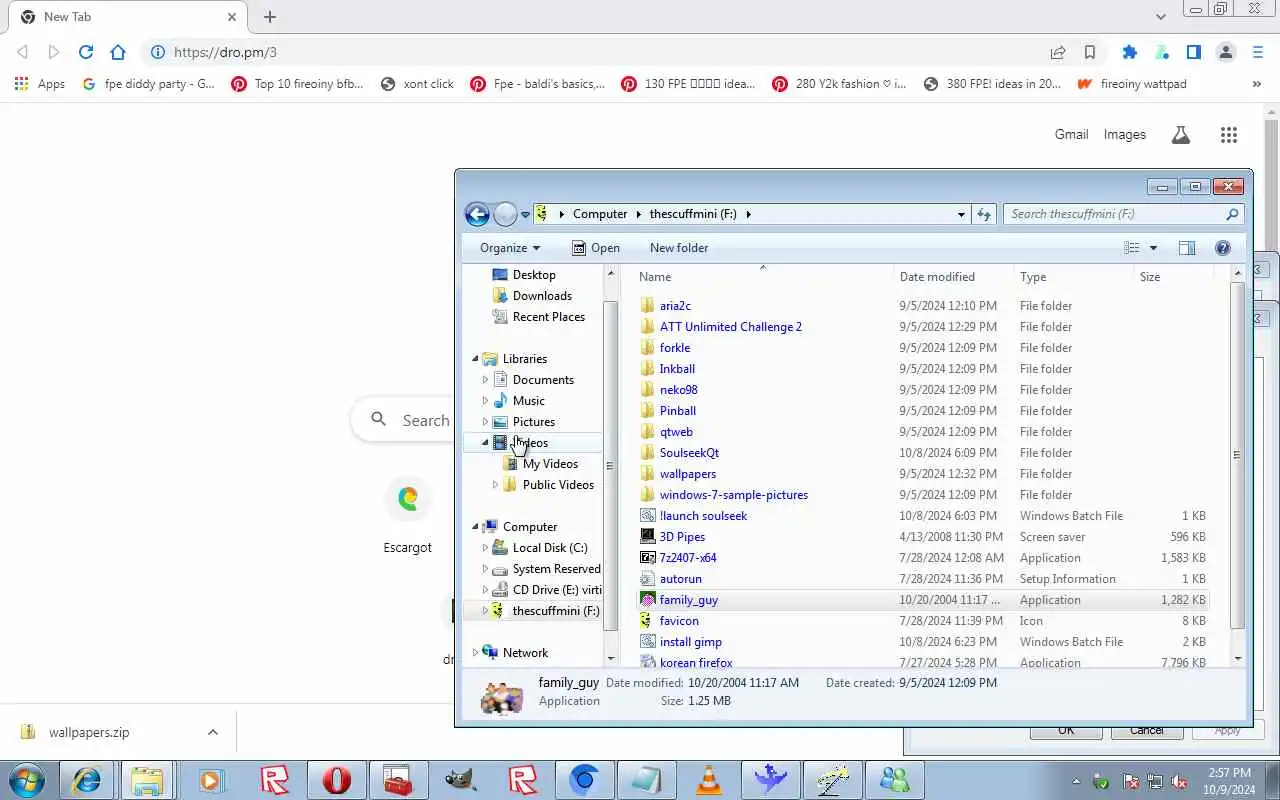The width and height of the screenshot is (1280, 800).
Task: Click the Explorer file list vertical scrollbar
Action: [x=1238, y=455]
